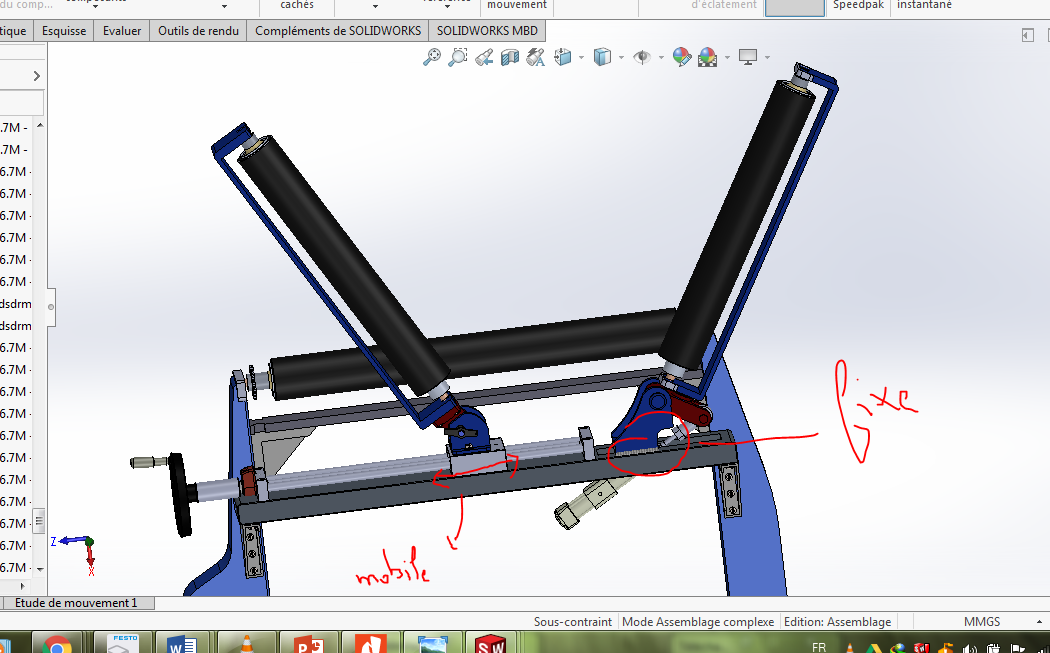Click the Apply Scene icon
Screen dimensions: 1050x653
click(708, 58)
